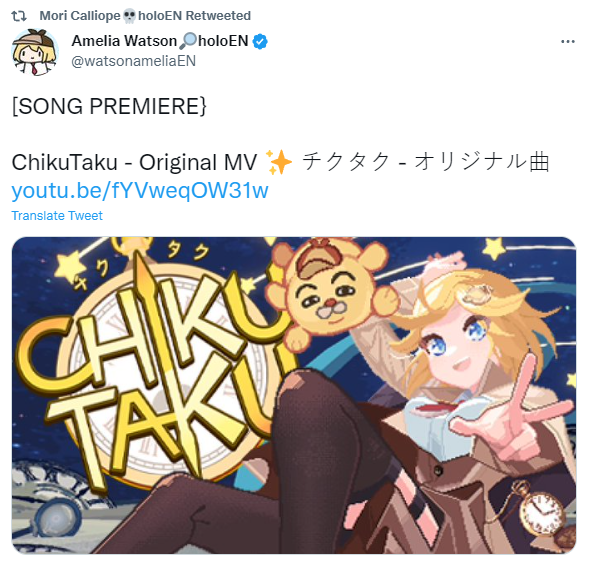Click the sparkles emoji in tweet text
This screenshot has width=593, height=561.
tap(279, 162)
